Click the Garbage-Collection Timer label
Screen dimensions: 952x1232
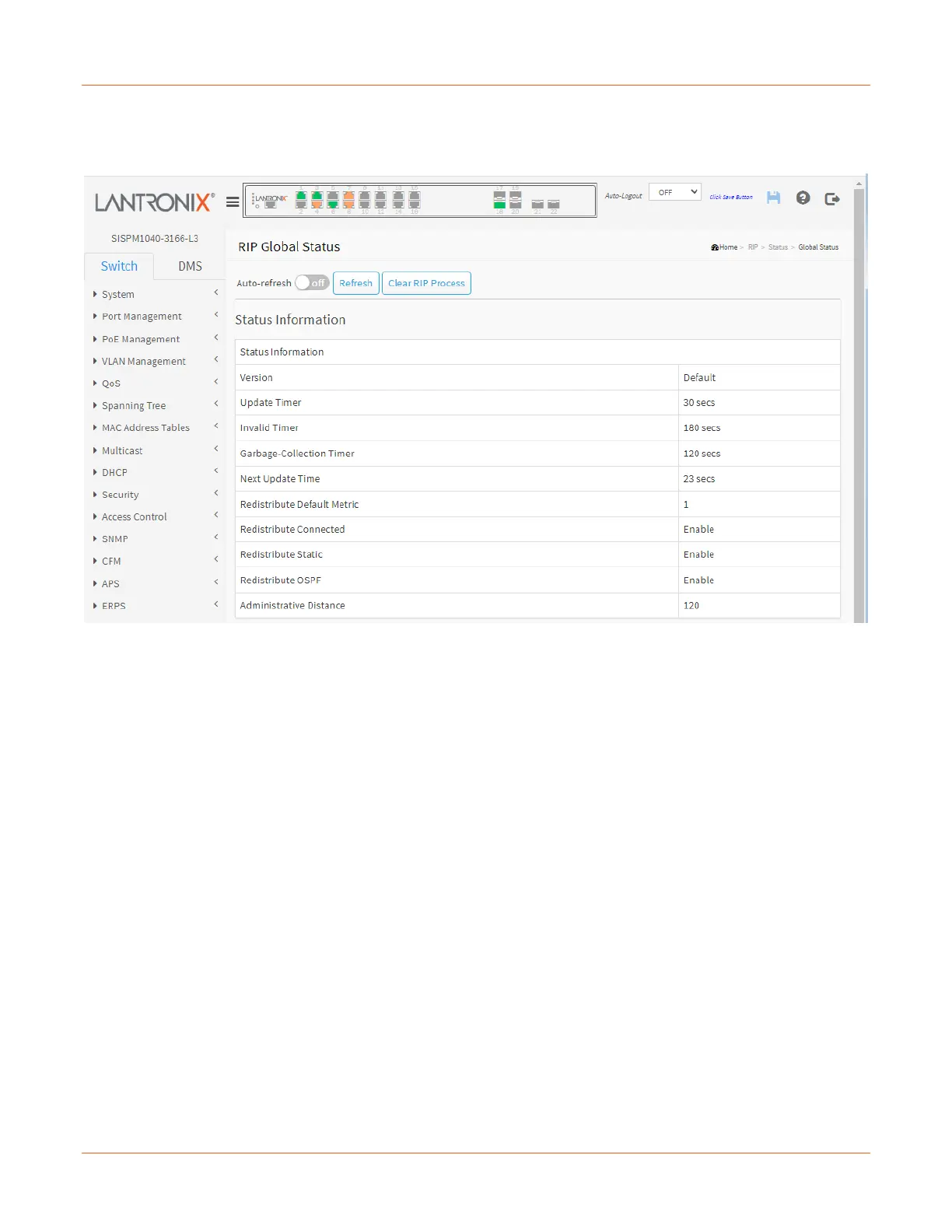pyautogui.click(x=297, y=453)
